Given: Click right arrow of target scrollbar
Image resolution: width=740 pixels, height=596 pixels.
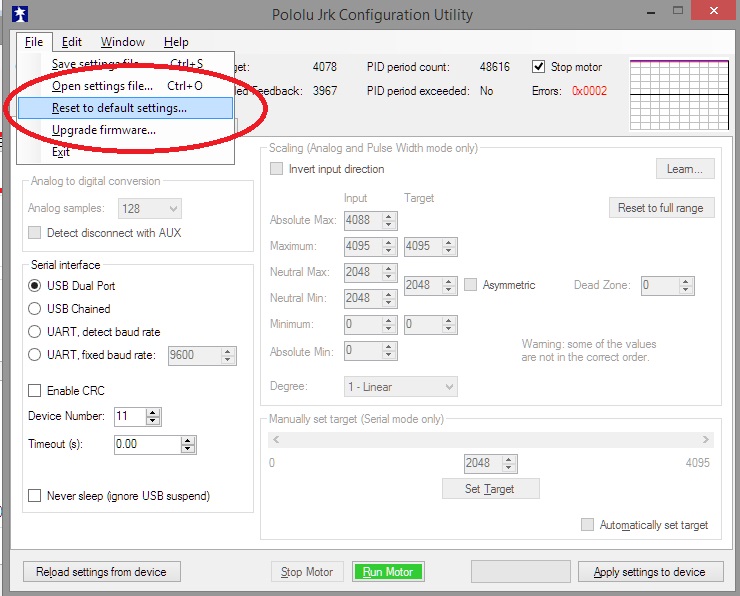Looking at the screenshot, I should coord(706,440).
